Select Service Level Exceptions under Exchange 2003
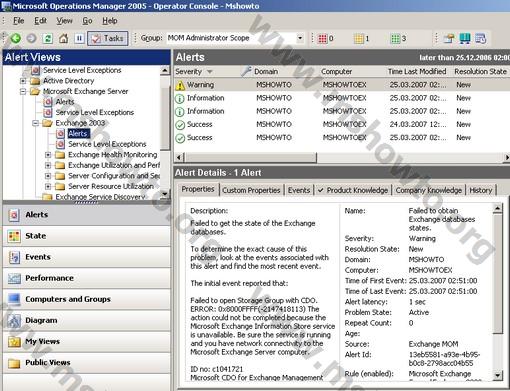This screenshot has height=391, width=510. (x=107, y=144)
